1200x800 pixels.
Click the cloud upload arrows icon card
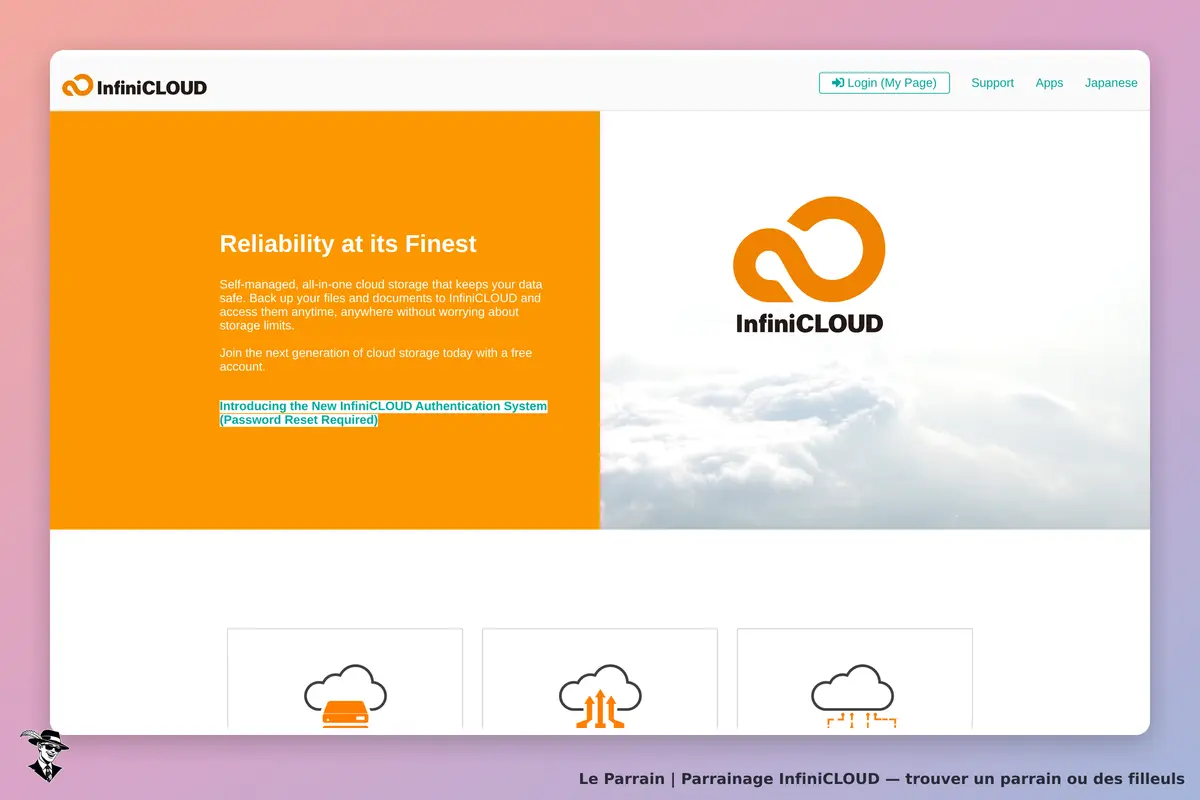600,679
